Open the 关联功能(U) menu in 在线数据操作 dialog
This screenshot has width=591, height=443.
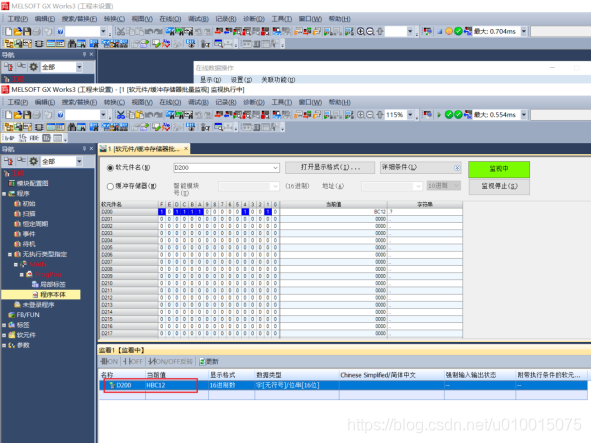(278, 80)
